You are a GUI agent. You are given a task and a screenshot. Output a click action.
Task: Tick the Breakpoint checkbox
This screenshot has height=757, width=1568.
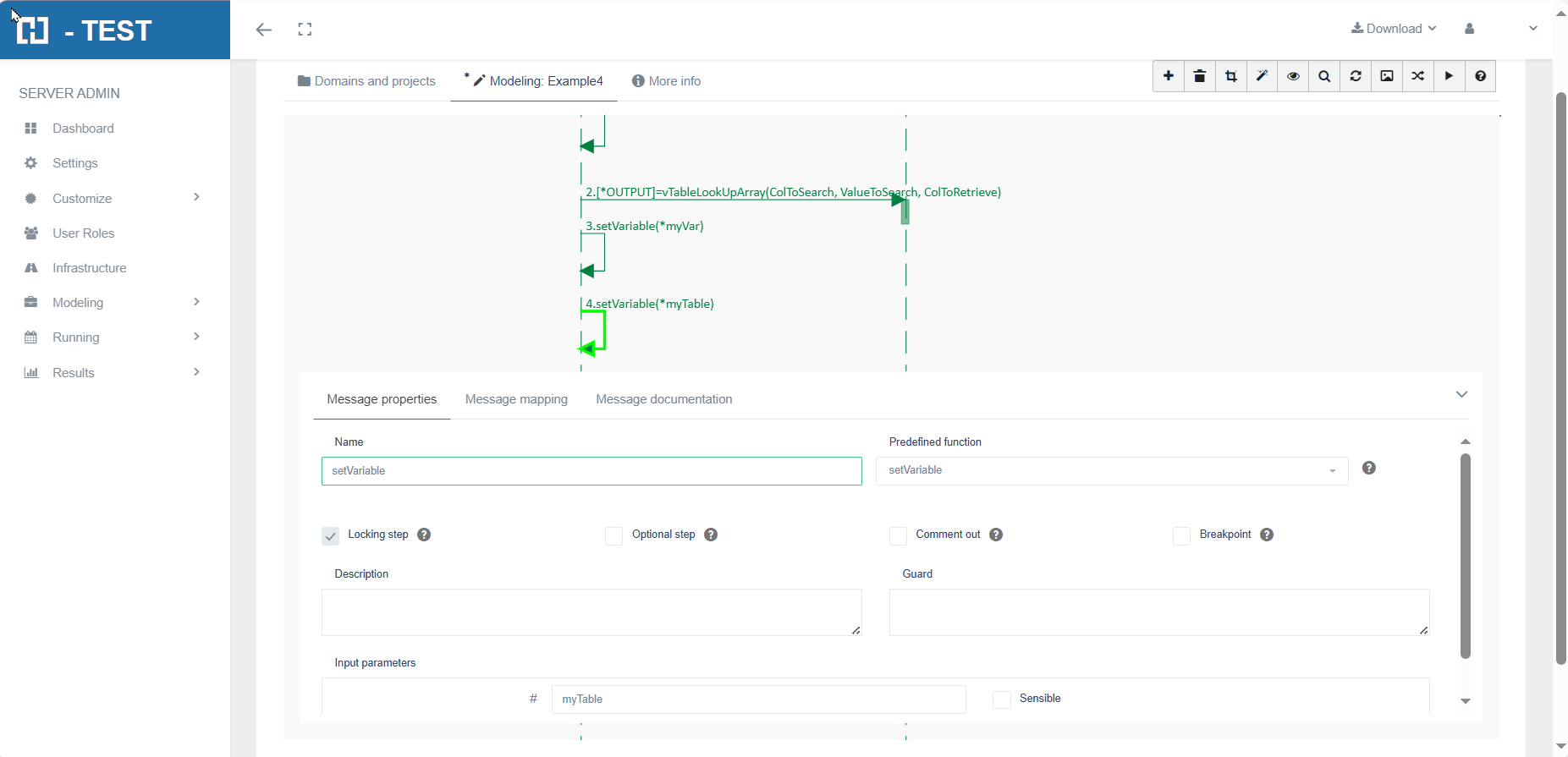[1182, 535]
